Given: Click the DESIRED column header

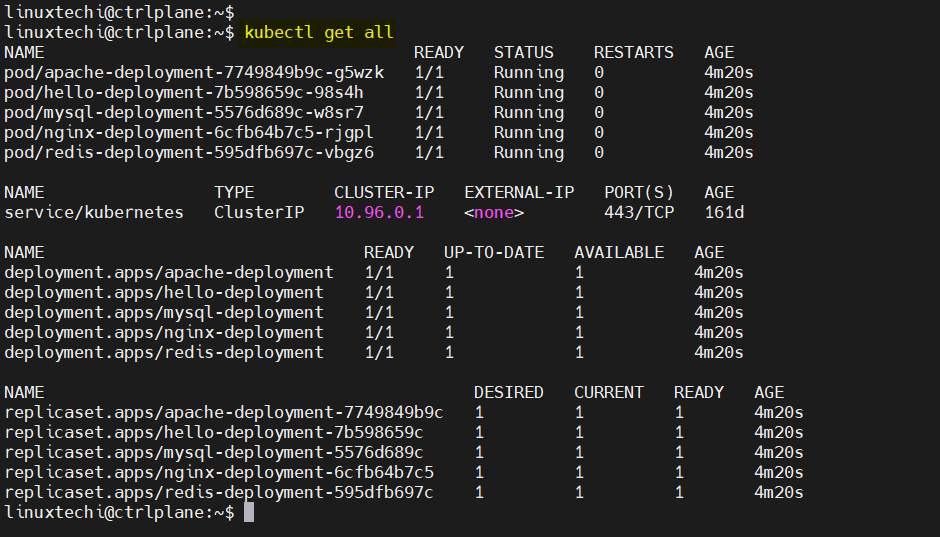Looking at the screenshot, I should pos(509,393).
